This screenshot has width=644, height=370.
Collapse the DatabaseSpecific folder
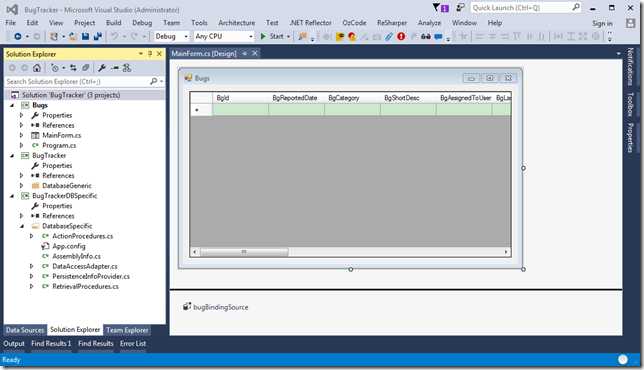pos(22,226)
